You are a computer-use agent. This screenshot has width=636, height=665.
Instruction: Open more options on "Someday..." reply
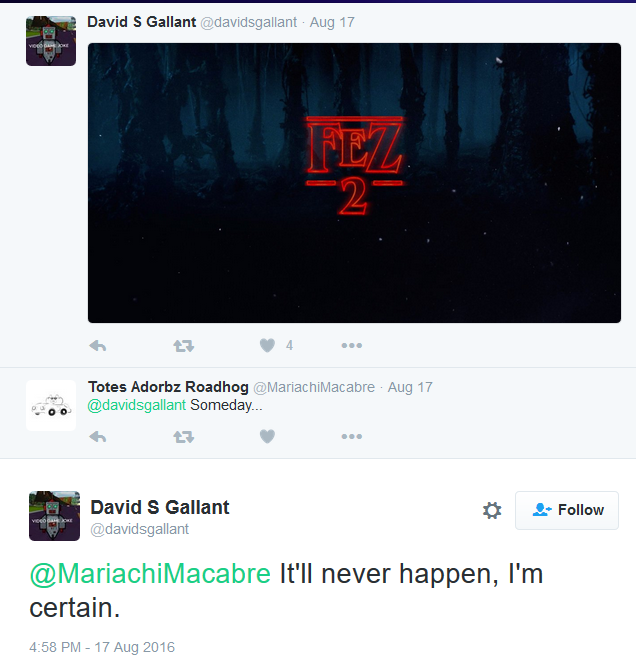coord(352,436)
